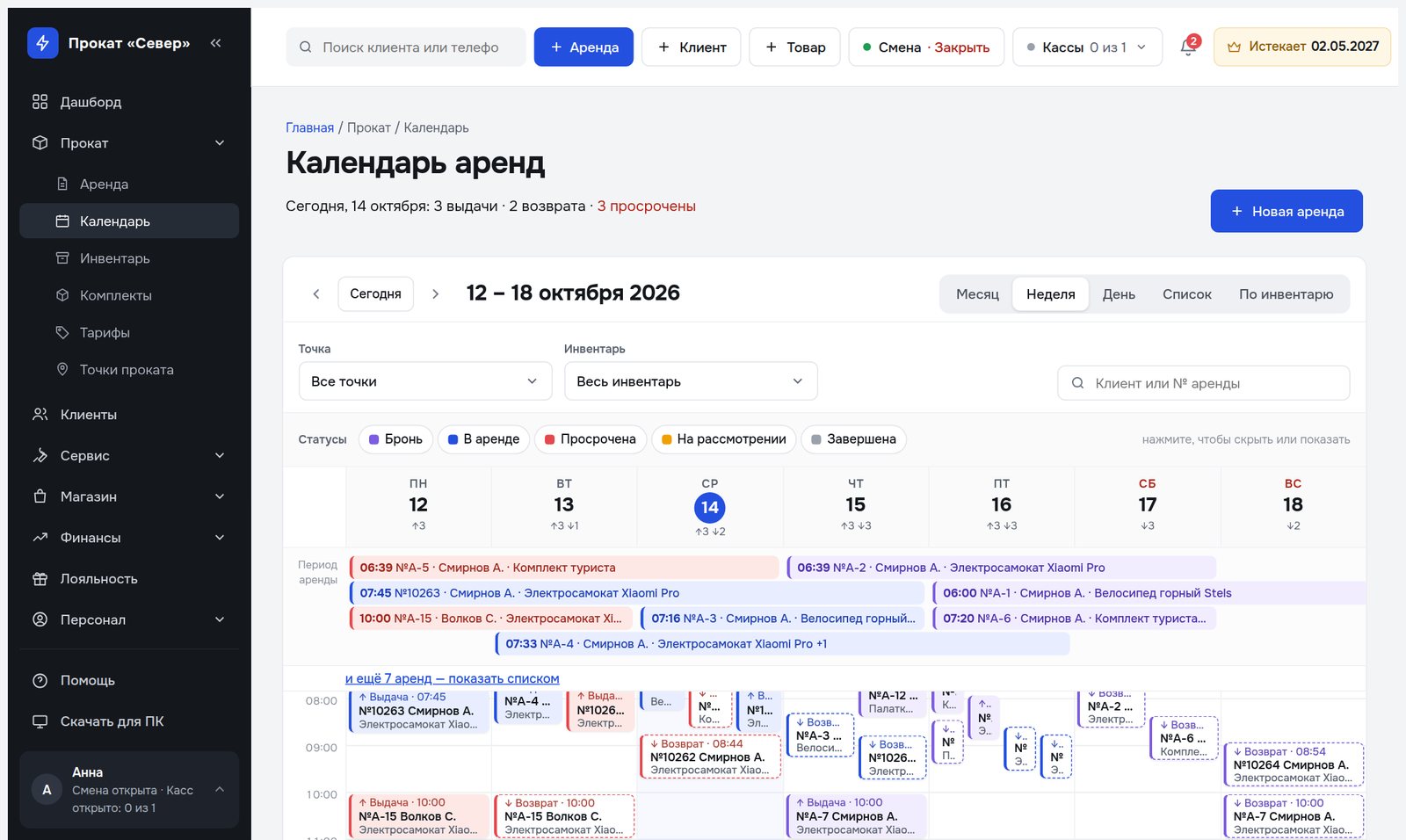Screen dimensions: 1406x840
Task: Collapse sidebar with double chevron icon
Action: [215, 43]
